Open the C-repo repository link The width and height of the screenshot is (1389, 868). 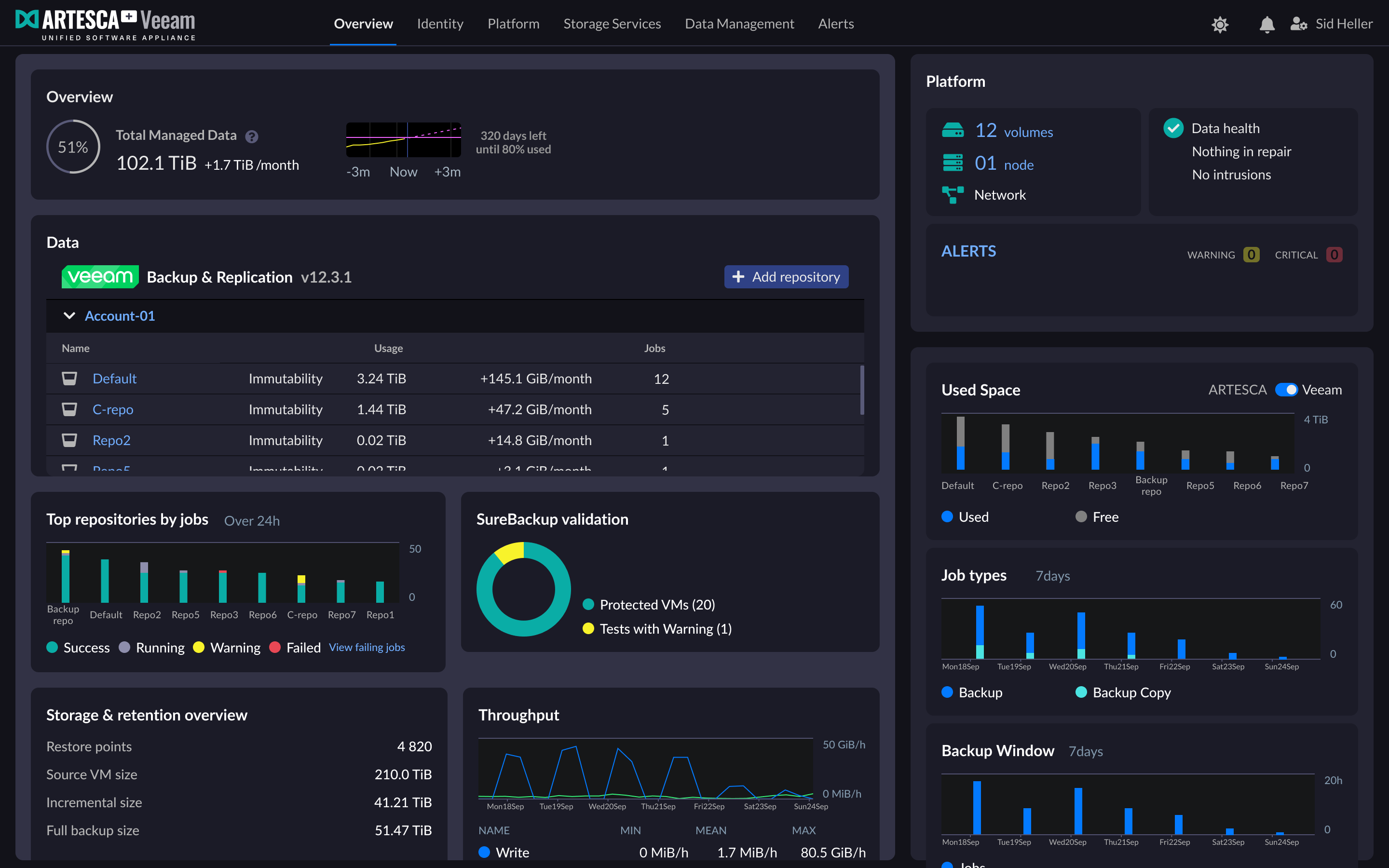[113, 409]
